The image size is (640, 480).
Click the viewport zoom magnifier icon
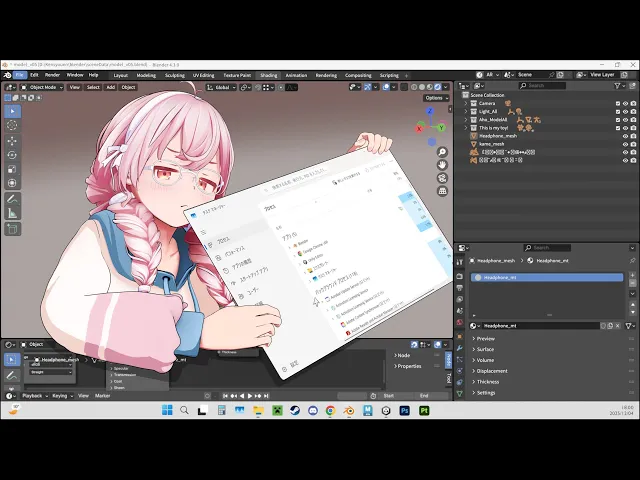[442, 152]
